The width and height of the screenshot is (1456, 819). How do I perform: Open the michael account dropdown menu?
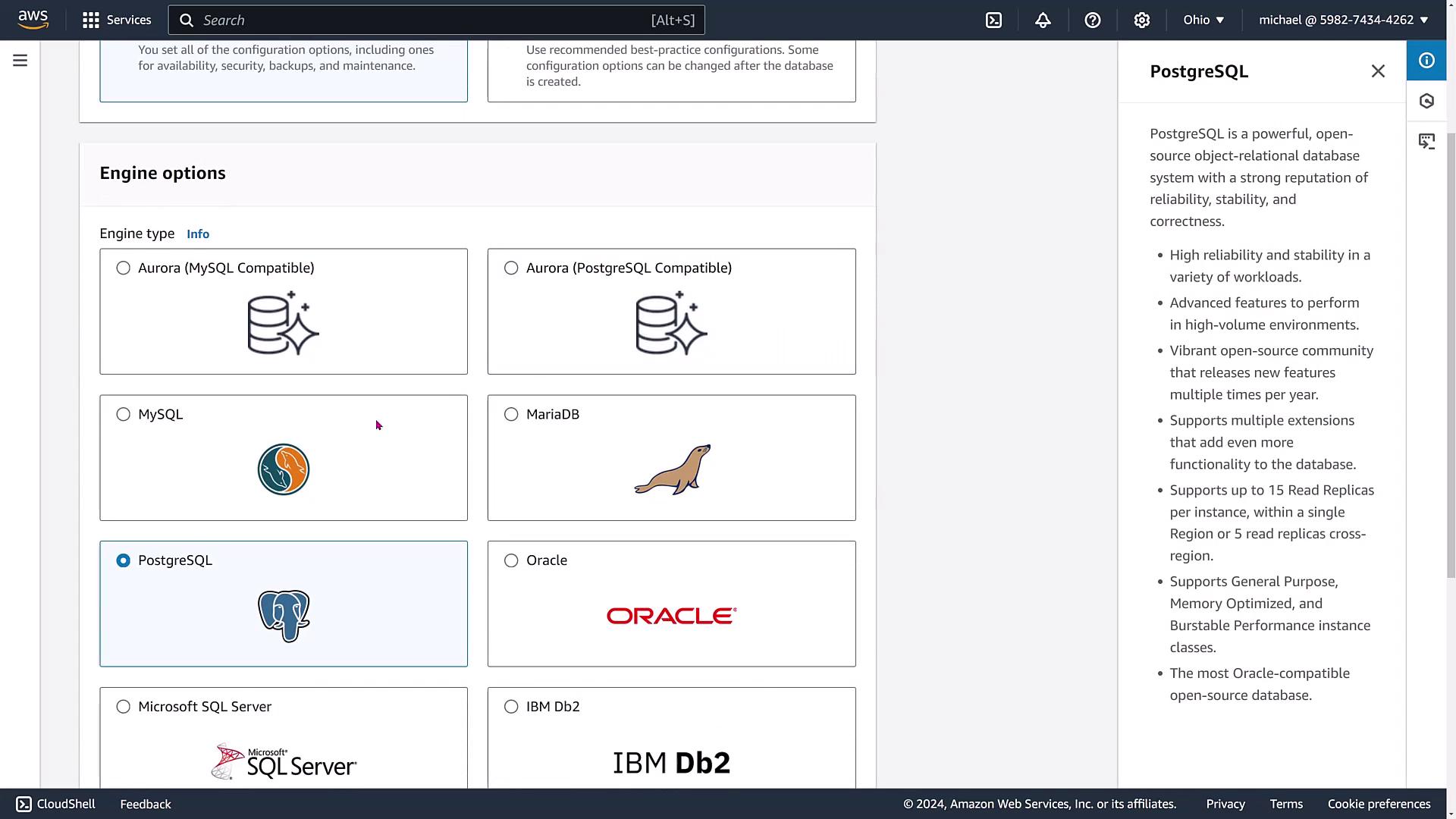[1343, 20]
